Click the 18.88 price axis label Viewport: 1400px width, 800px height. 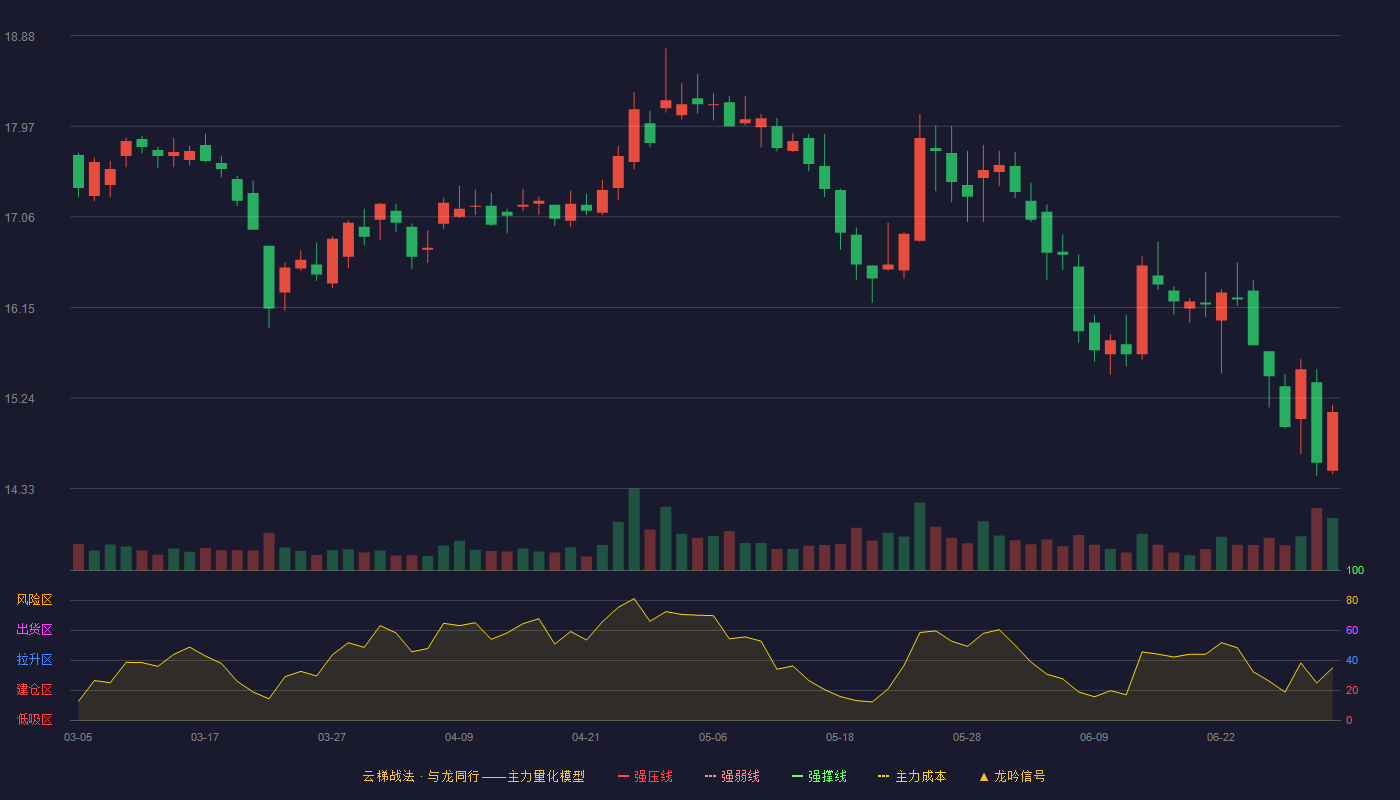click(x=19, y=37)
